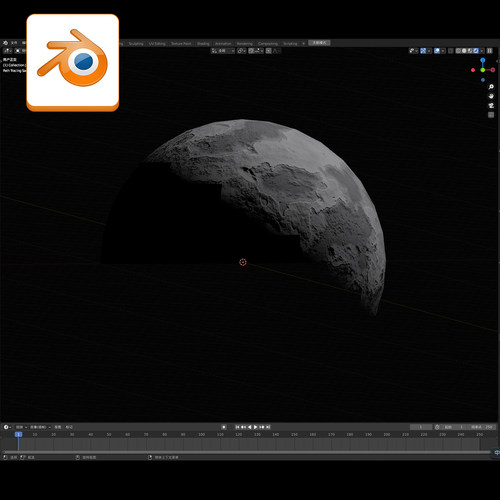Expand the viewport shading options dropdown

pyautogui.click(x=482, y=51)
